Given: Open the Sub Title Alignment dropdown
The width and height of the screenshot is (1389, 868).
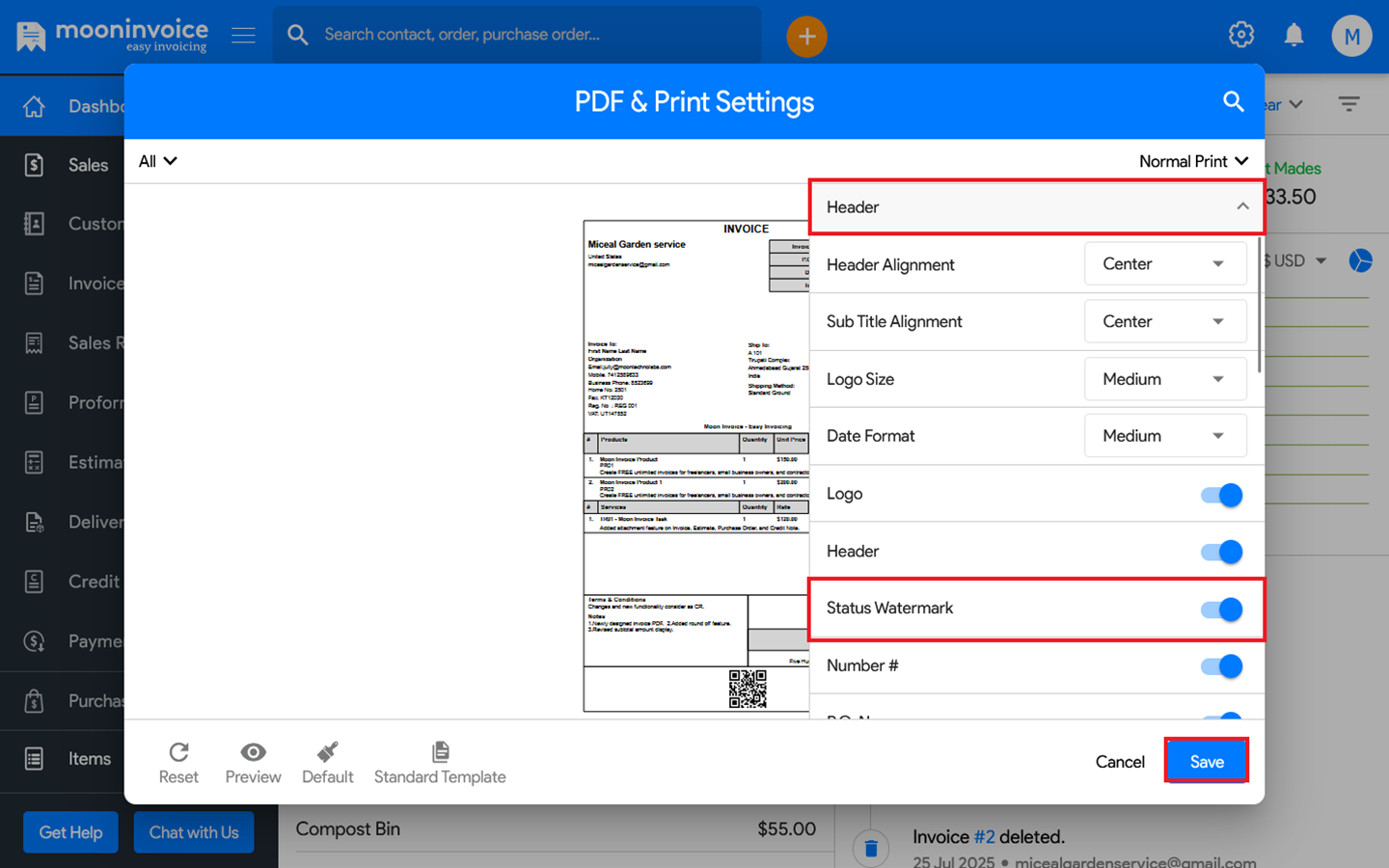Looking at the screenshot, I should point(1165,321).
